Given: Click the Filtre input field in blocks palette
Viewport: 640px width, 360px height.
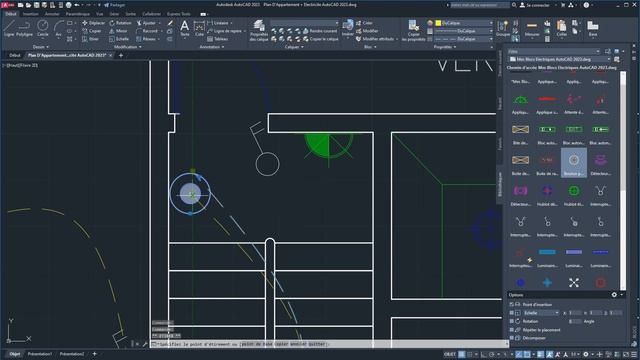Looking at the screenshot, I should pos(554,51).
